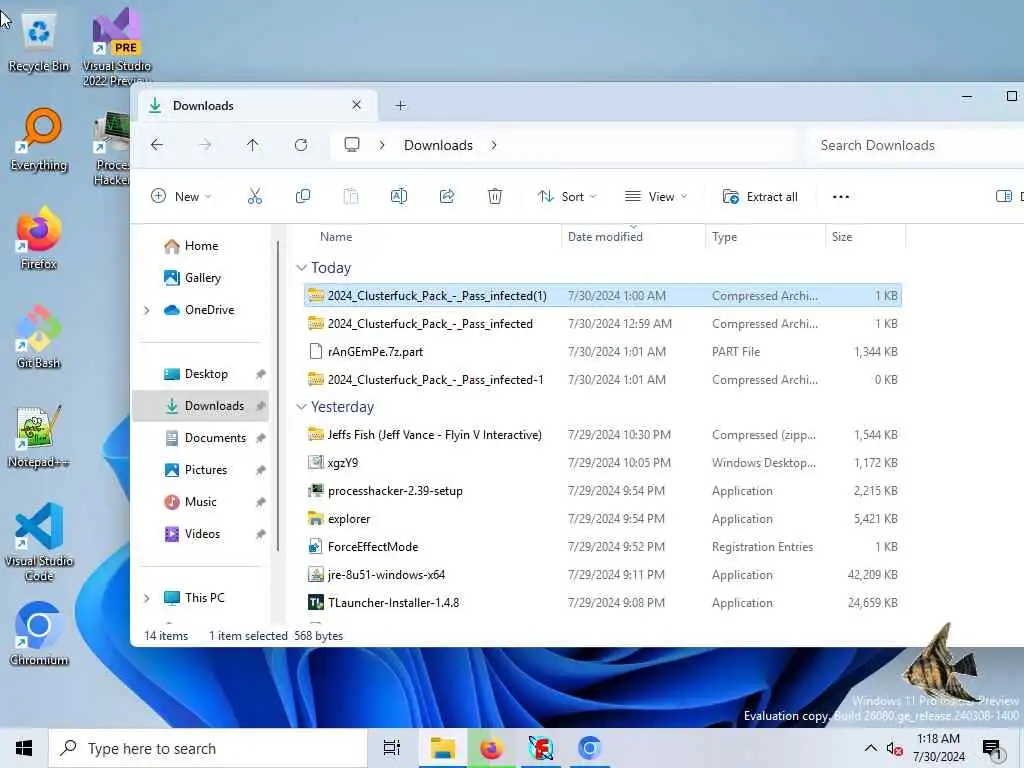Open Notepad++ desktop shortcut
Image resolution: width=1024 pixels, height=768 pixels.
pos(39,437)
